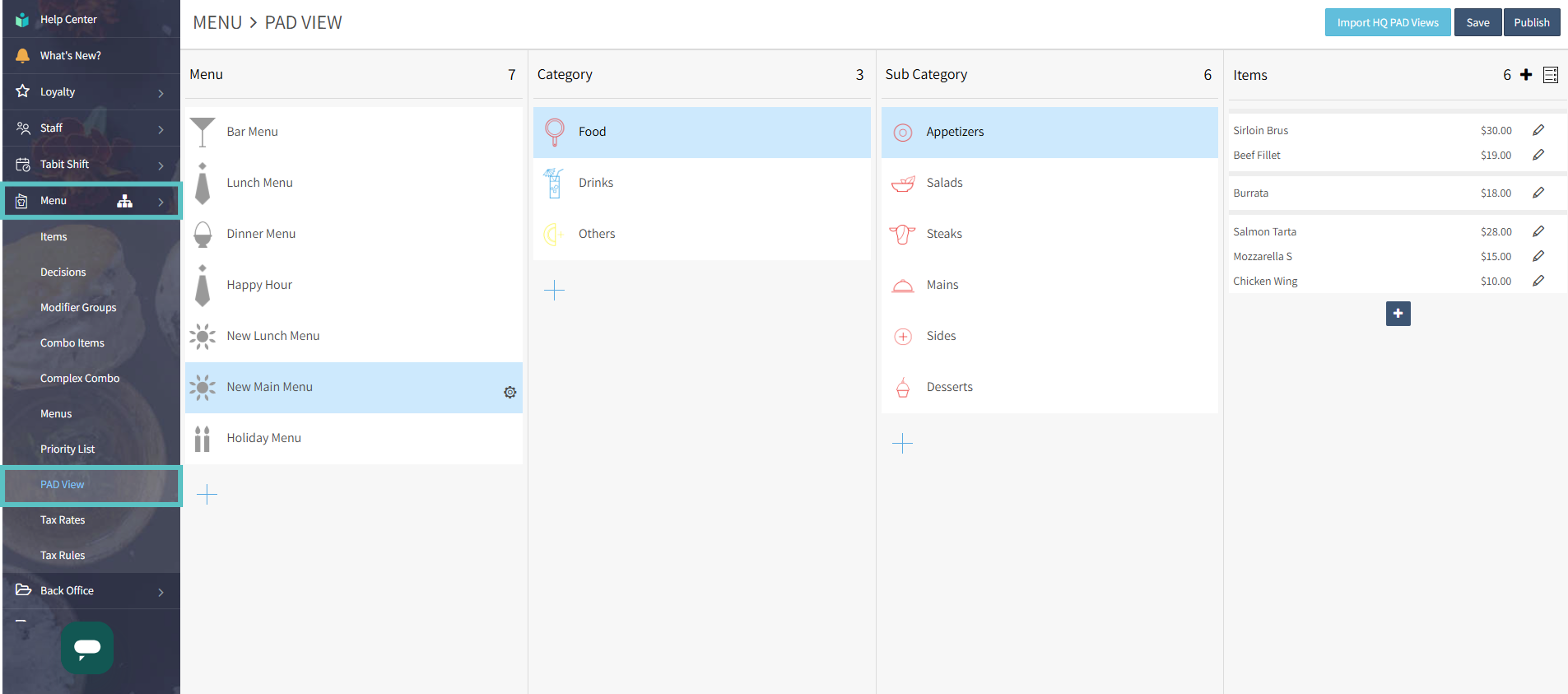The height and width of the screenshot is (694, 1568).
Task: Click the gear icon on New Main Menu
Action: pos(510,392)
